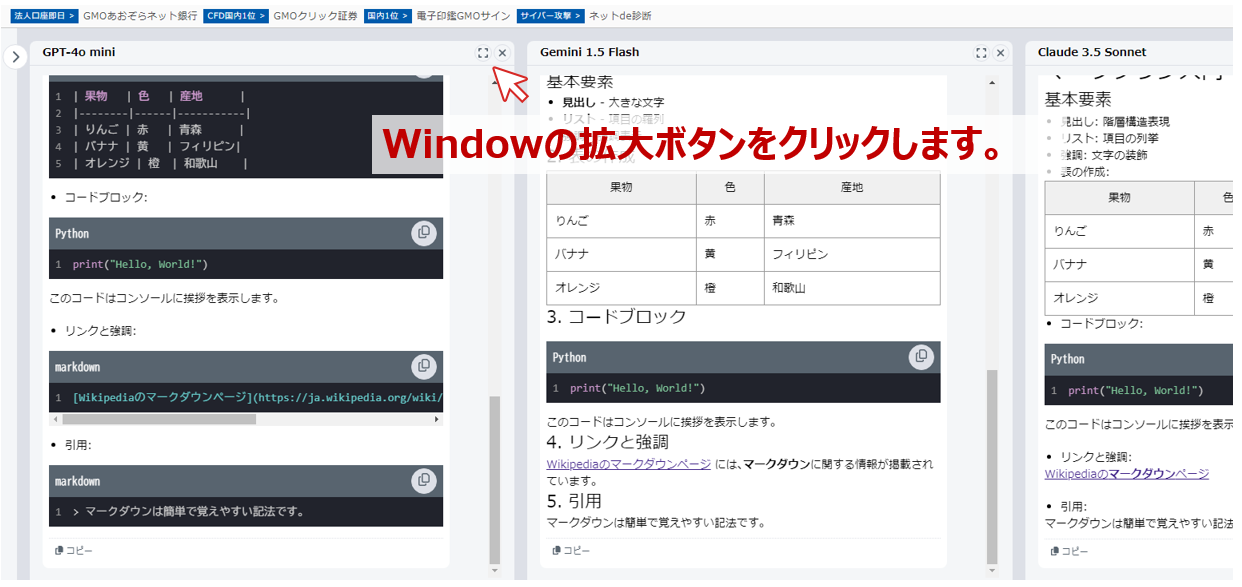The image size is (1242, 587).
Task: Copy the Wikipedia link markdown block in GPT-4o mini
Action: [424, 366]
